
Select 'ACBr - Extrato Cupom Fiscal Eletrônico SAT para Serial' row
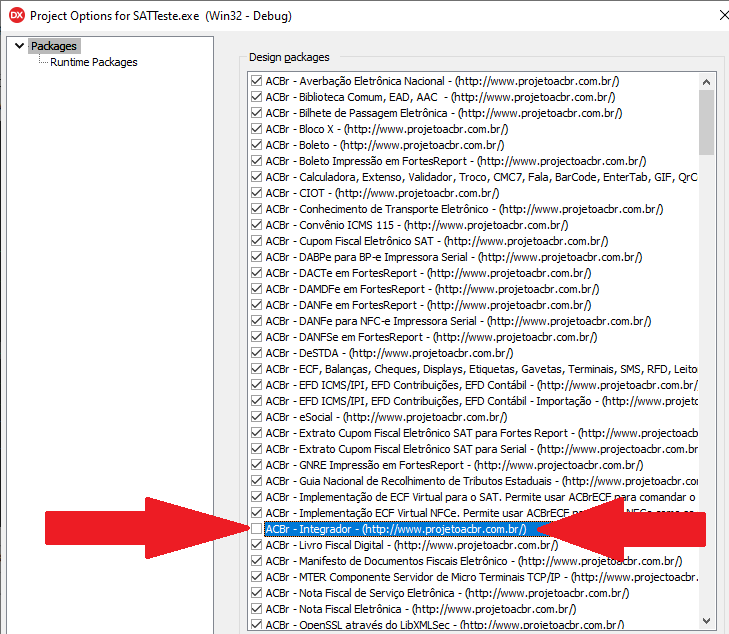click(482, 449)
